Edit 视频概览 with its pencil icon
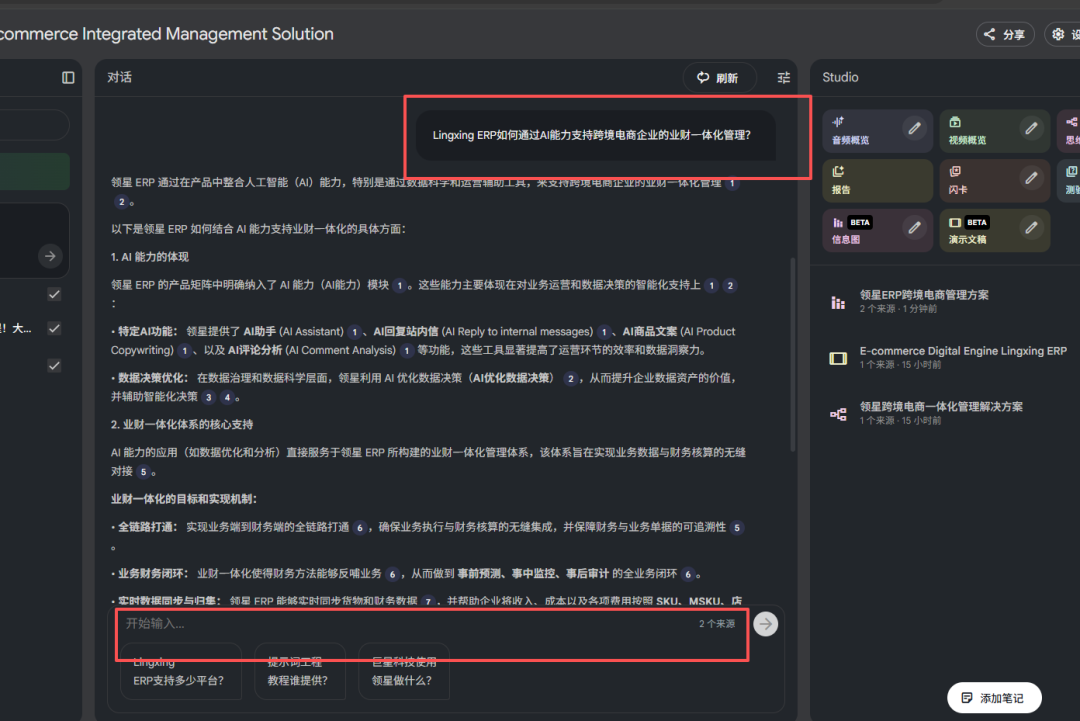 (x=1031, y=129)
